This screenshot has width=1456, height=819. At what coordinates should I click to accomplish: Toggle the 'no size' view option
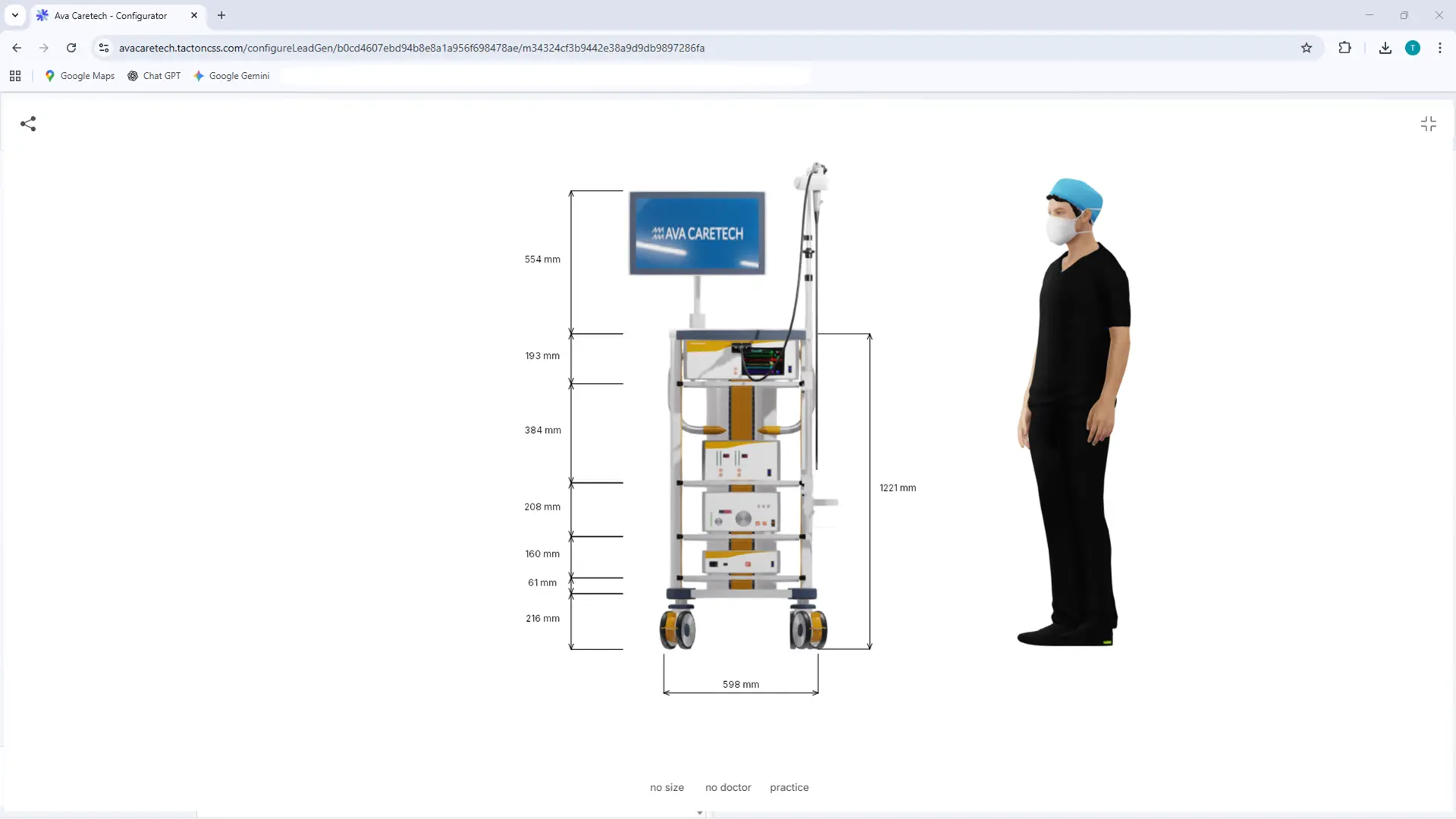coord(667,787)
